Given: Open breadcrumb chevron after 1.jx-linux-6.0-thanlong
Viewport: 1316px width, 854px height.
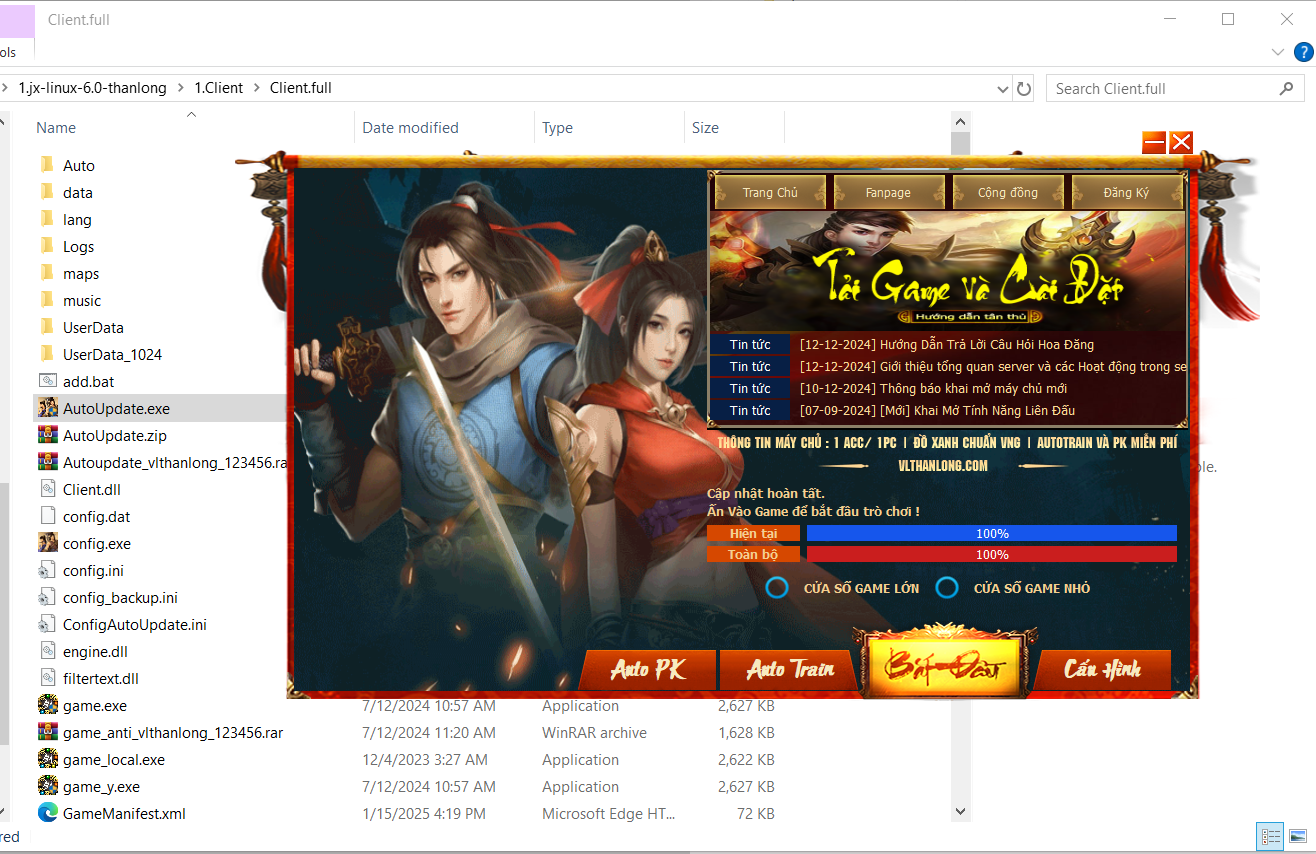Looking at the screenshot, I should (181, 88).
